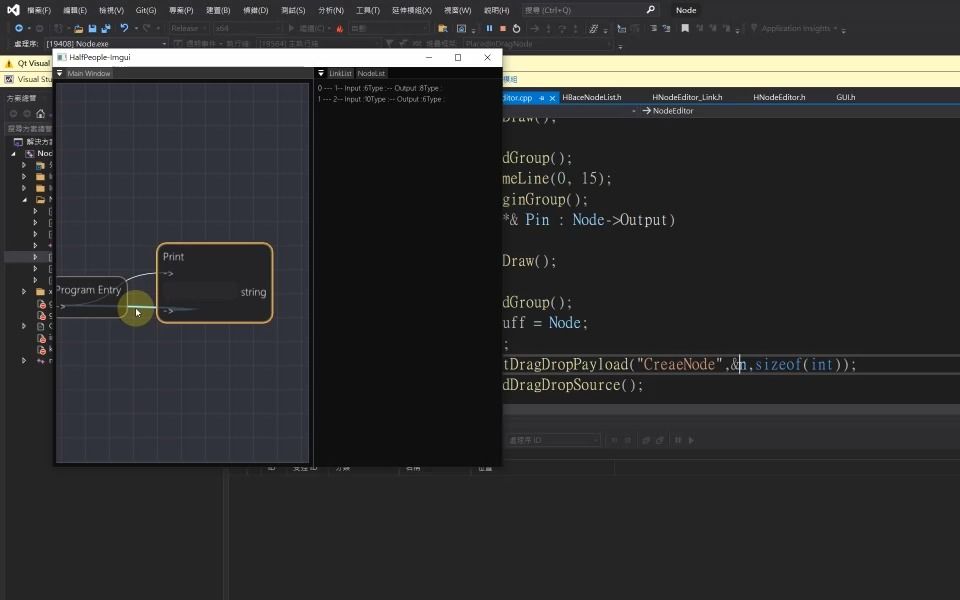
Task: Click the Open File folder icon
Action: [79, 28]
